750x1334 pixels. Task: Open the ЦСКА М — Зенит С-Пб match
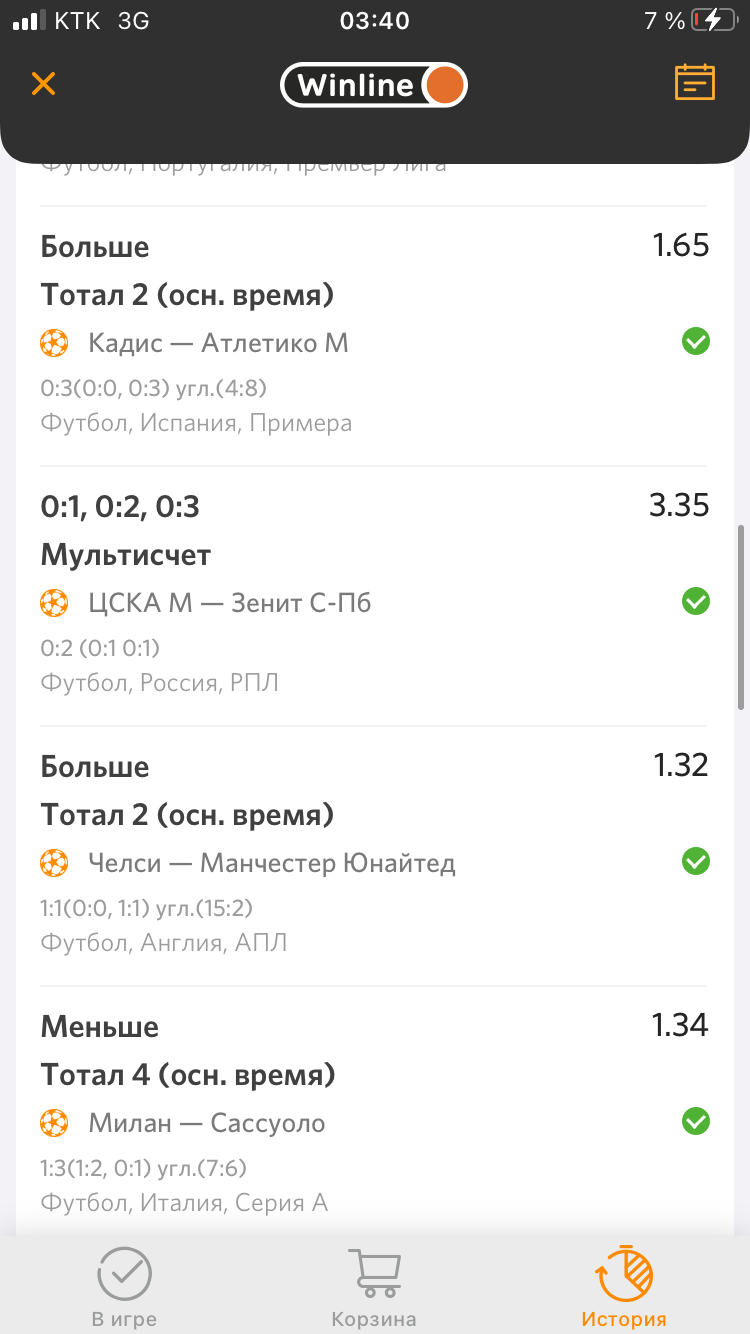[230, 603]
